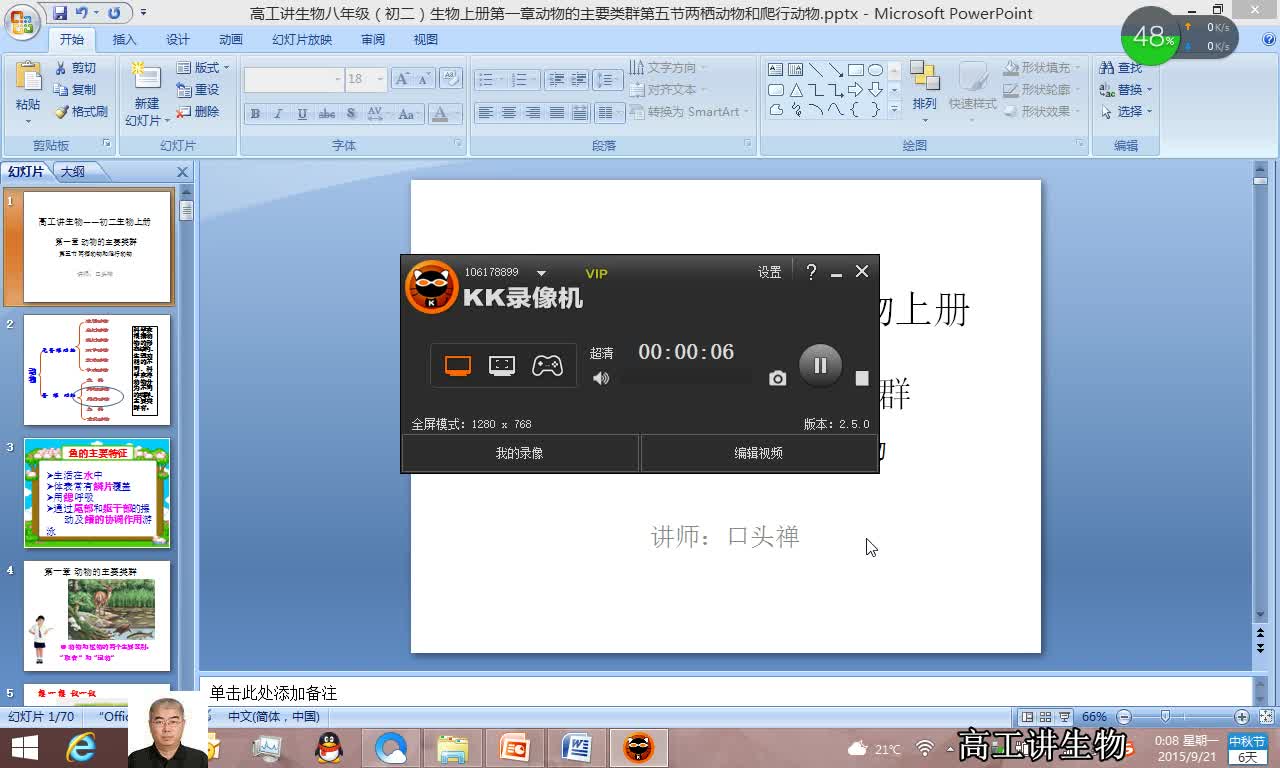
Task: Open the 开始 ribbon tab
Action: (72, 40)
